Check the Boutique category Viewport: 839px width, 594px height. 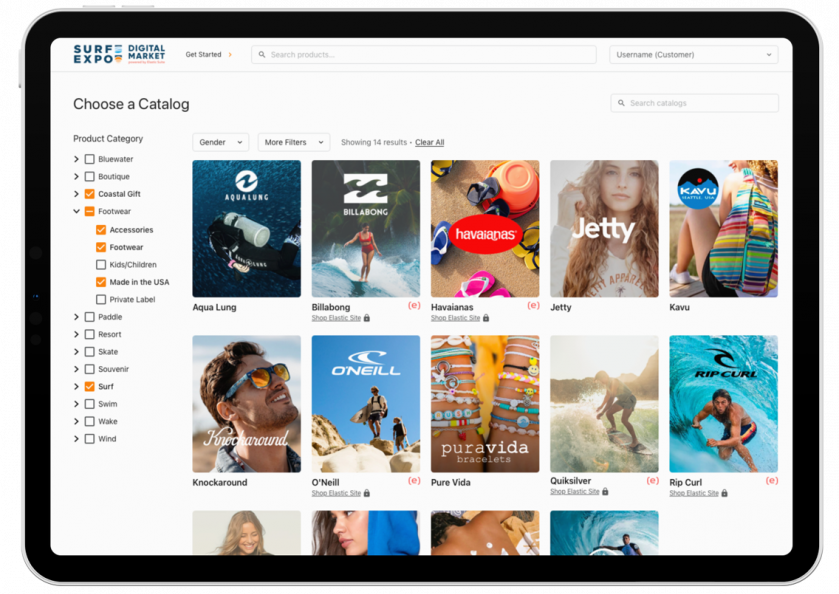(90, 177)
